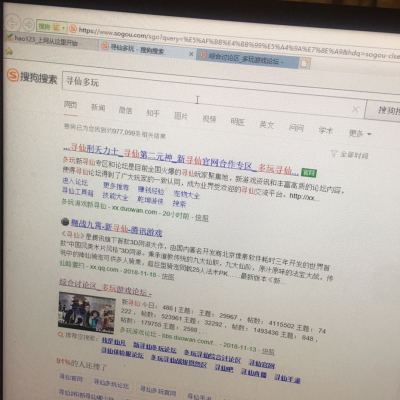Screen dimensions: 400x400
Task: Click the green 官网 badge on the first result
Action: pos(309,173)
